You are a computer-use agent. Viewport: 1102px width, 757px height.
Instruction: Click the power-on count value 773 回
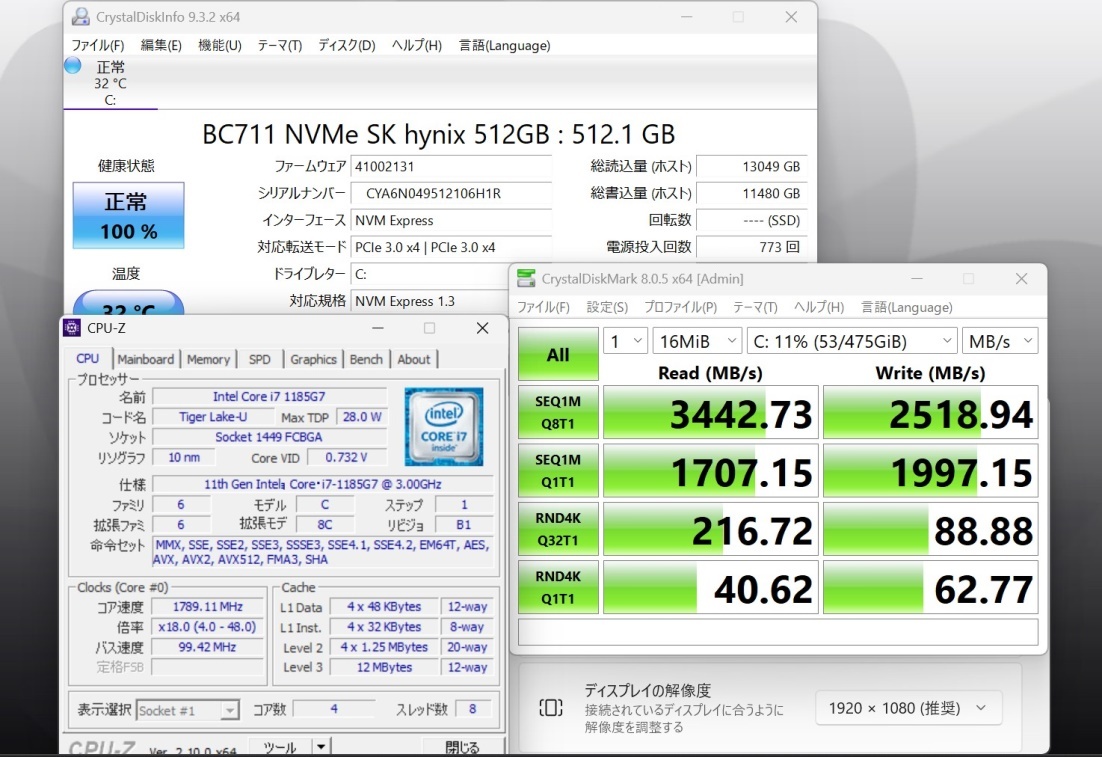751,247
